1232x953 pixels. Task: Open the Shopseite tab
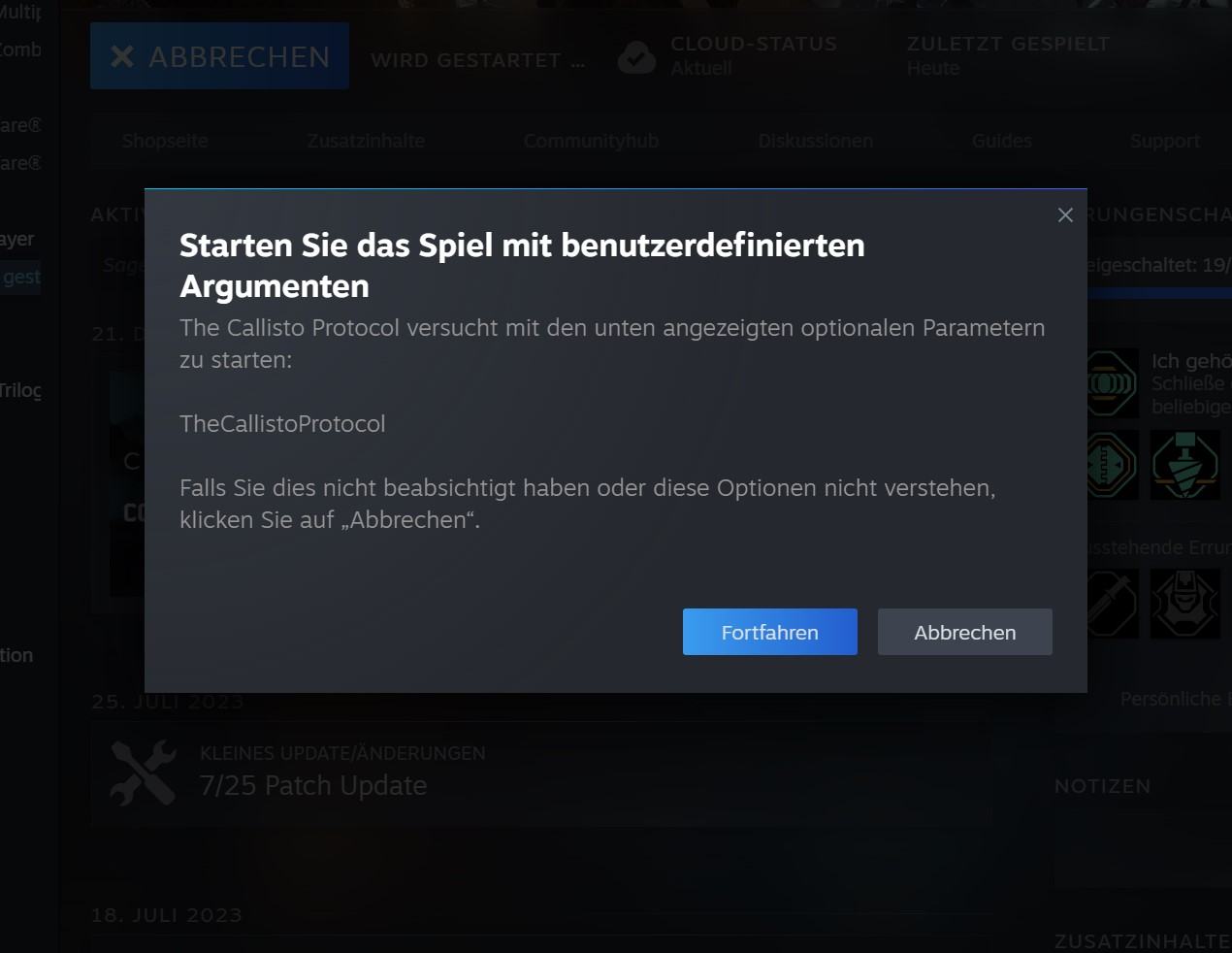click(x=165, y=141)
